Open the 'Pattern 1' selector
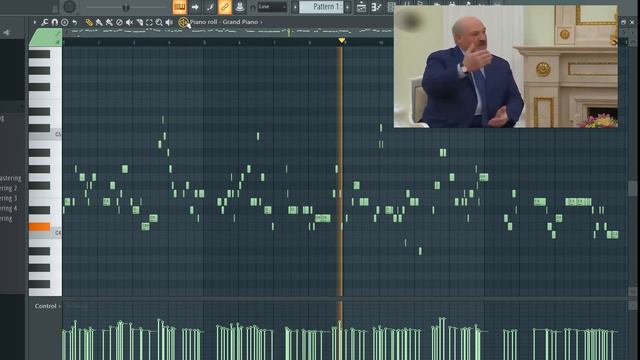This screenshot has height=360, width=640. tap(321, 7)
